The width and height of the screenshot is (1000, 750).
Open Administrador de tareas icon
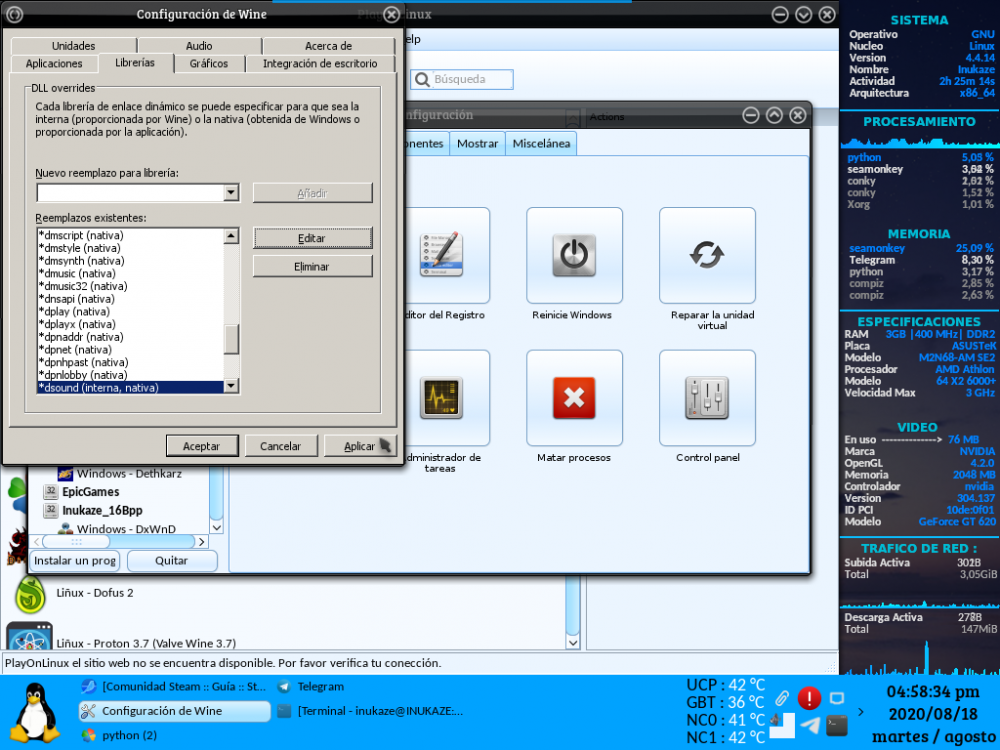coord(441,398)
